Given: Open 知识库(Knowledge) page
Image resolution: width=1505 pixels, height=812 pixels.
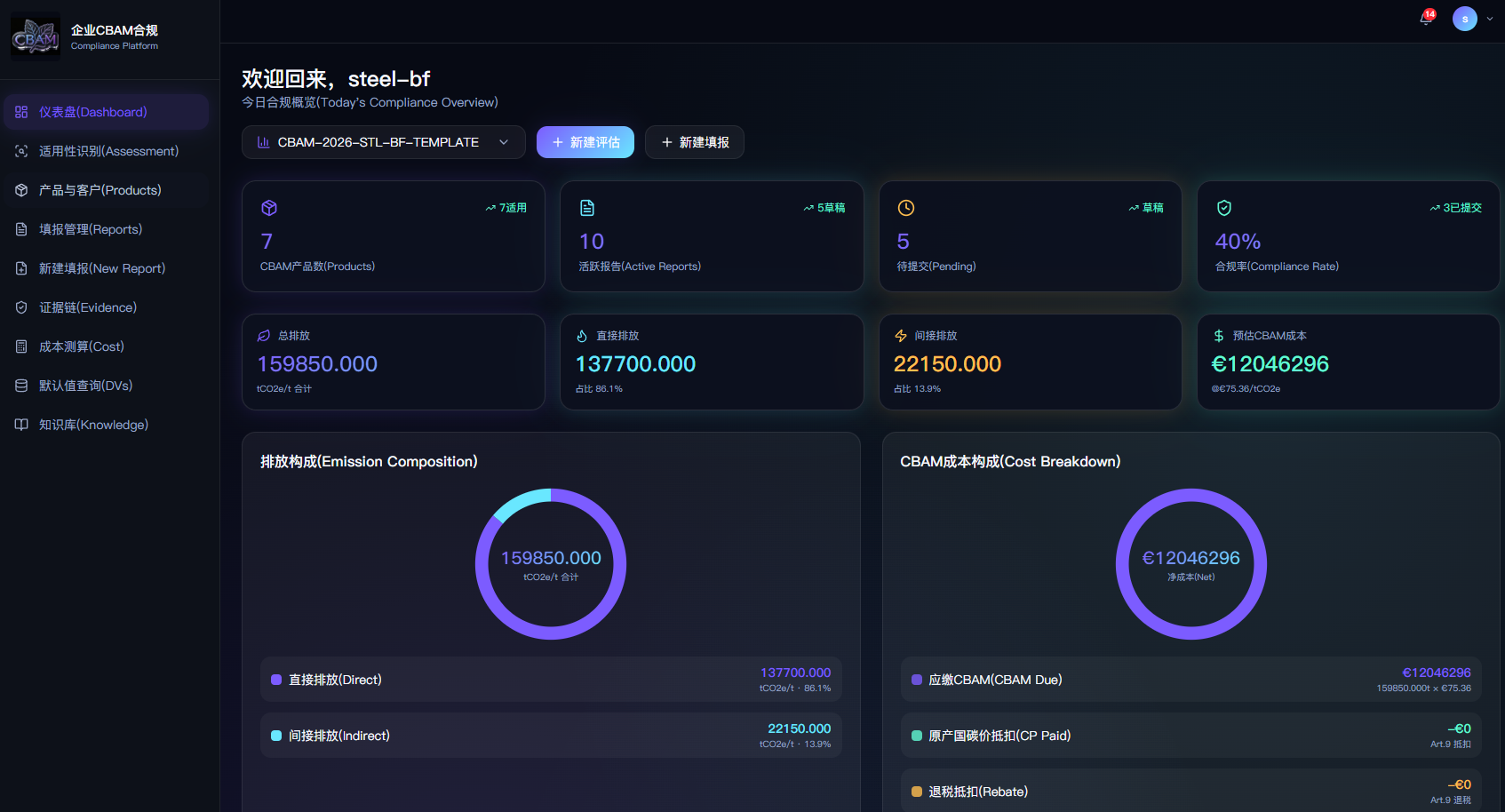Looking at the screenshot, I should pos(106,425).
